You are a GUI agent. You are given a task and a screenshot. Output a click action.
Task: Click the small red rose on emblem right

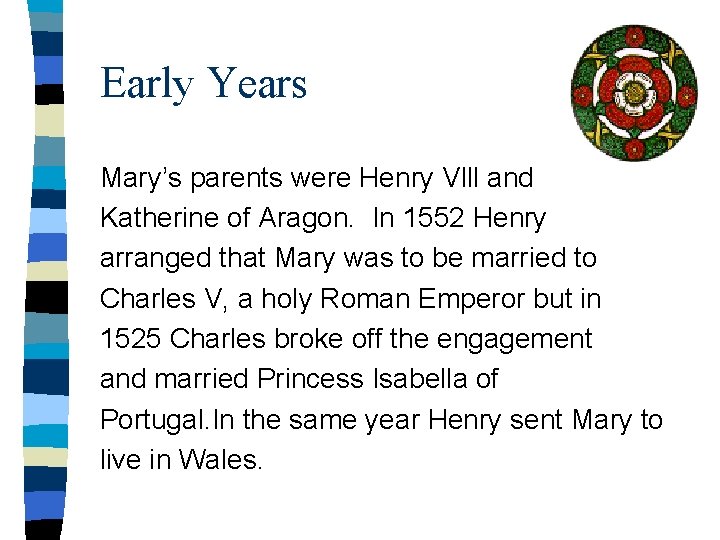coord(687,96)
